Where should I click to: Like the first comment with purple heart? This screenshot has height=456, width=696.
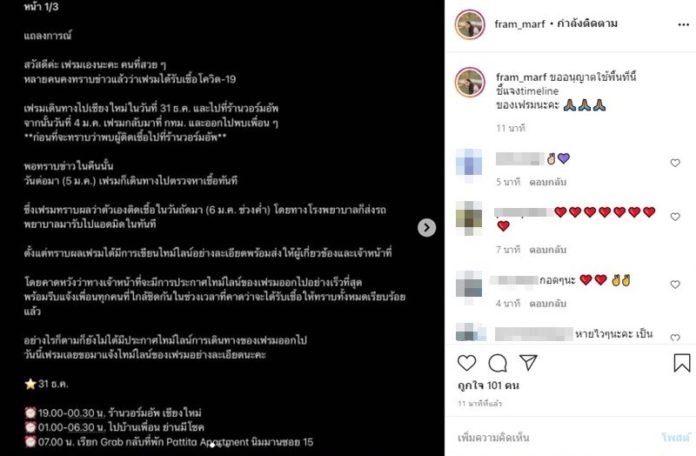click(675, 163)
